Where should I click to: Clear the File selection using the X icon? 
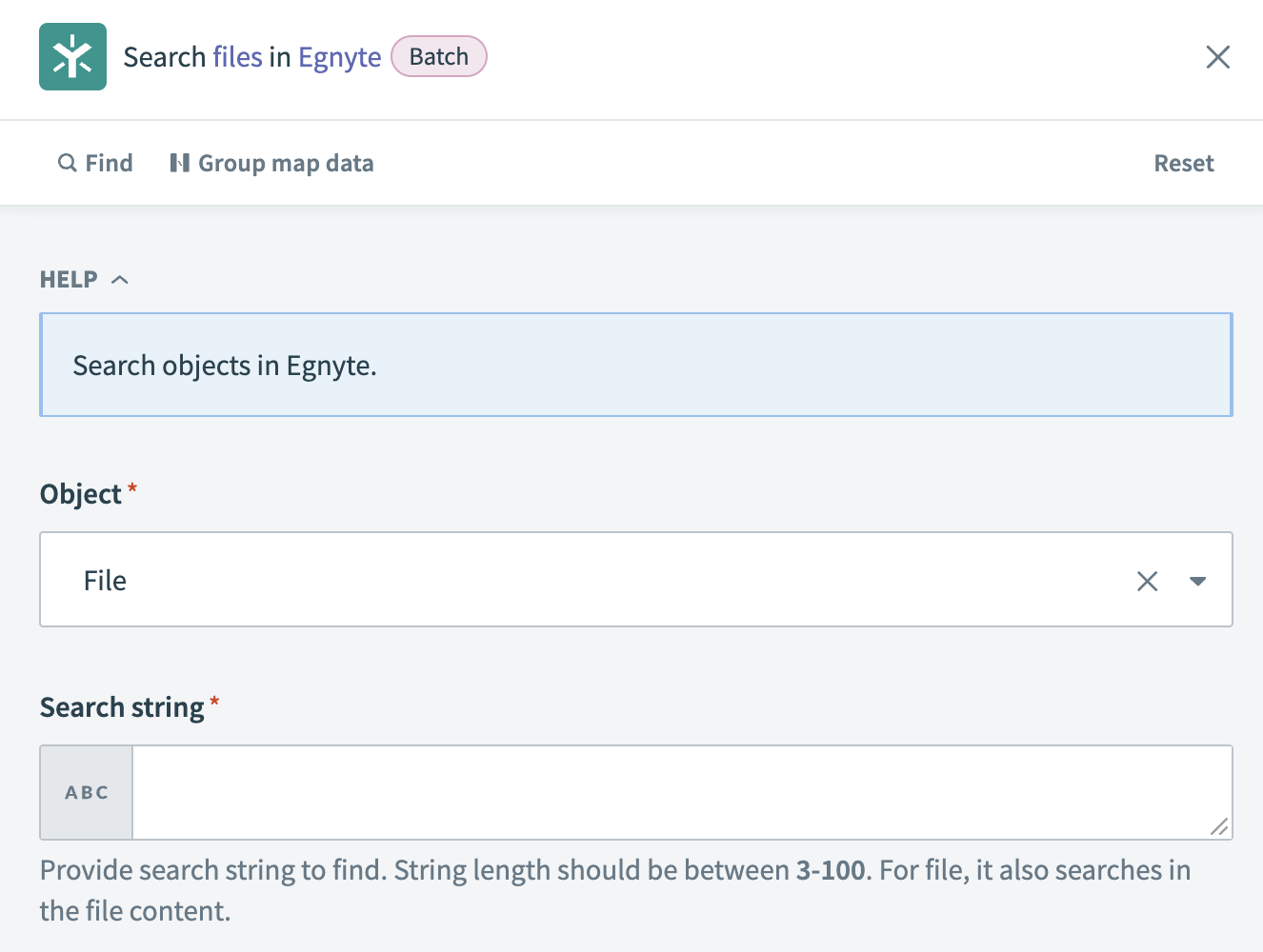point(1147,580)
